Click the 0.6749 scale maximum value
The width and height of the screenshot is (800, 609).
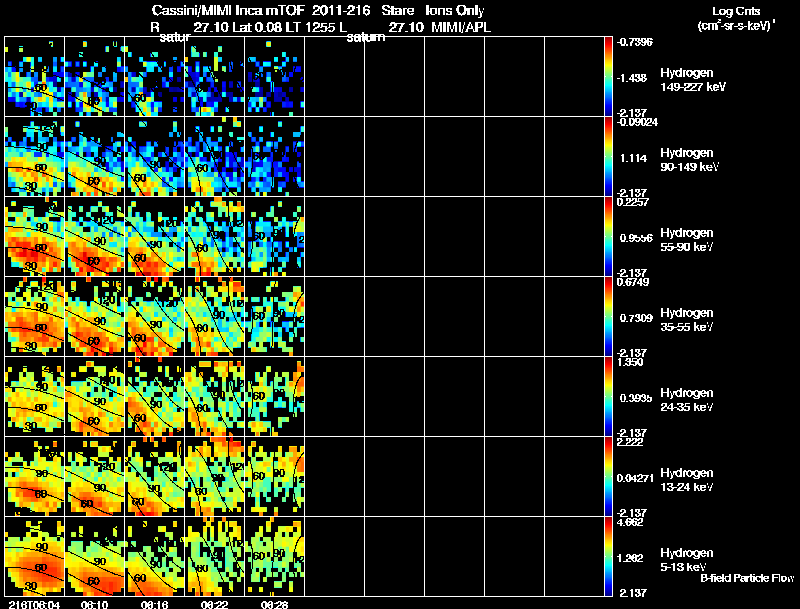coord(633,282)
